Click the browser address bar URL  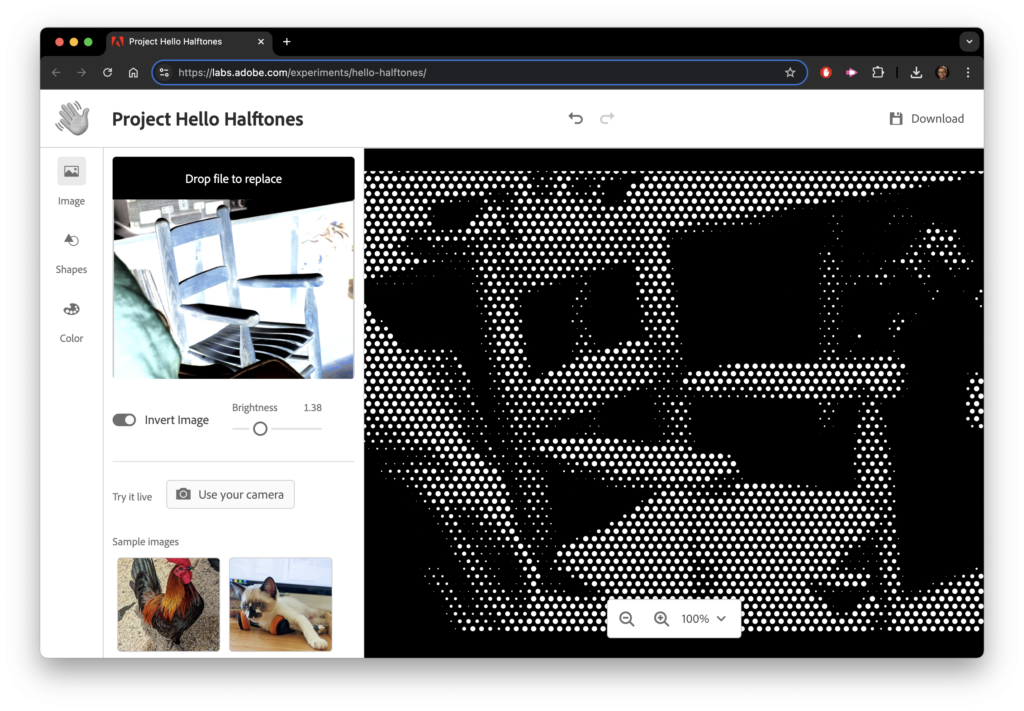pyautogui.click(x=302, y=72)
